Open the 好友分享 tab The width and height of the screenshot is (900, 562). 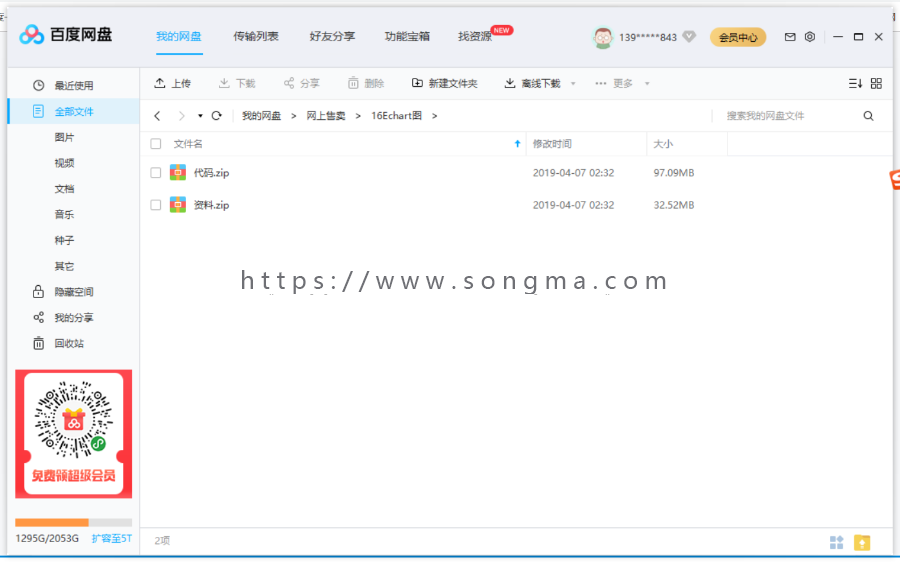tap(332, 36)
